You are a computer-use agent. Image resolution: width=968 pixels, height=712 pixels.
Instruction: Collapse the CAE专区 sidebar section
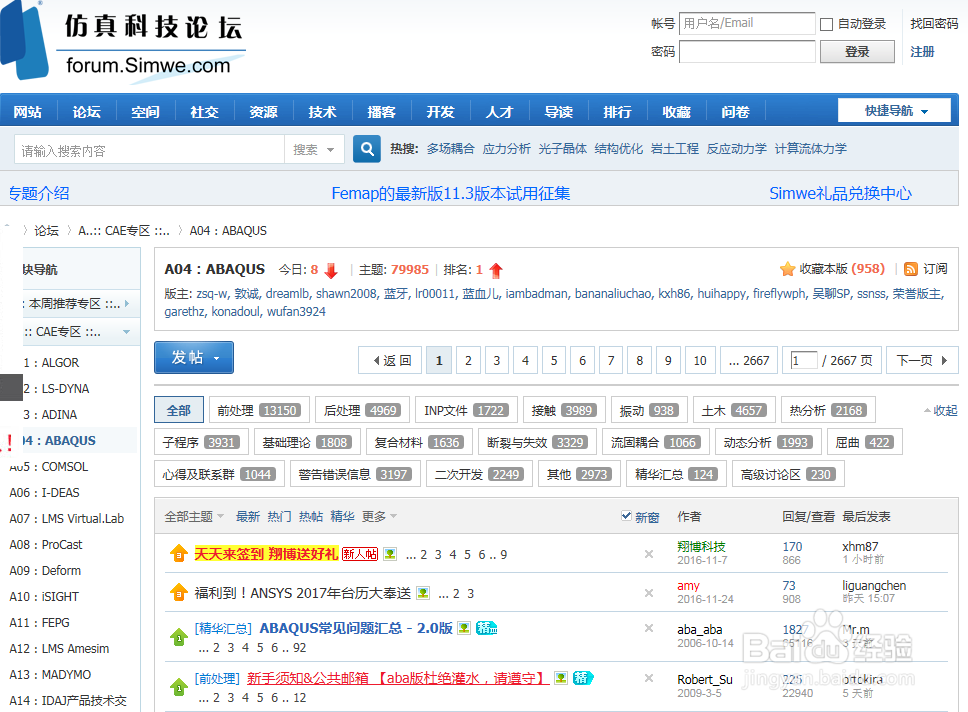[x=127, y=332]
